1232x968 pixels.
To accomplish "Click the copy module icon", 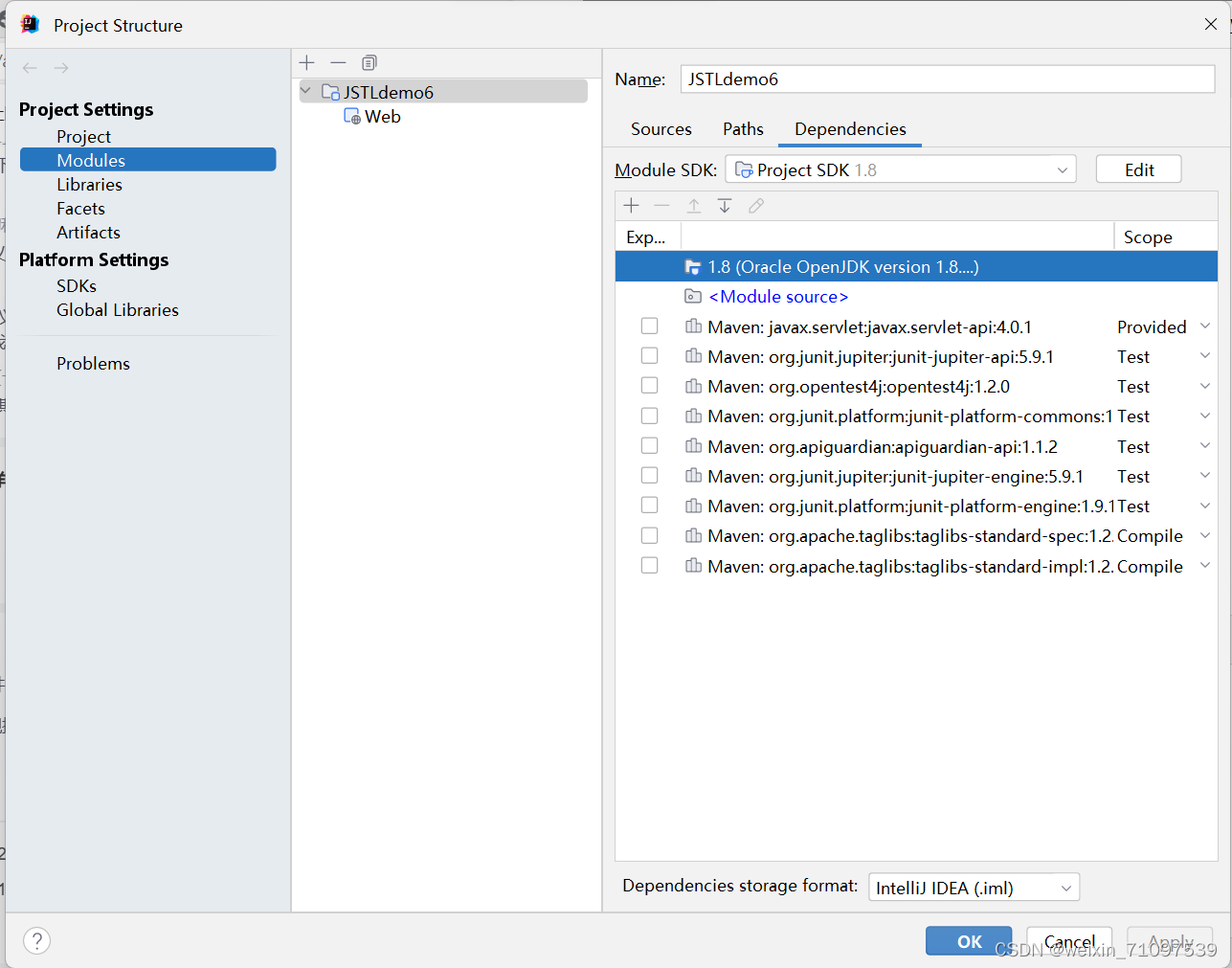I will point(369,62).
